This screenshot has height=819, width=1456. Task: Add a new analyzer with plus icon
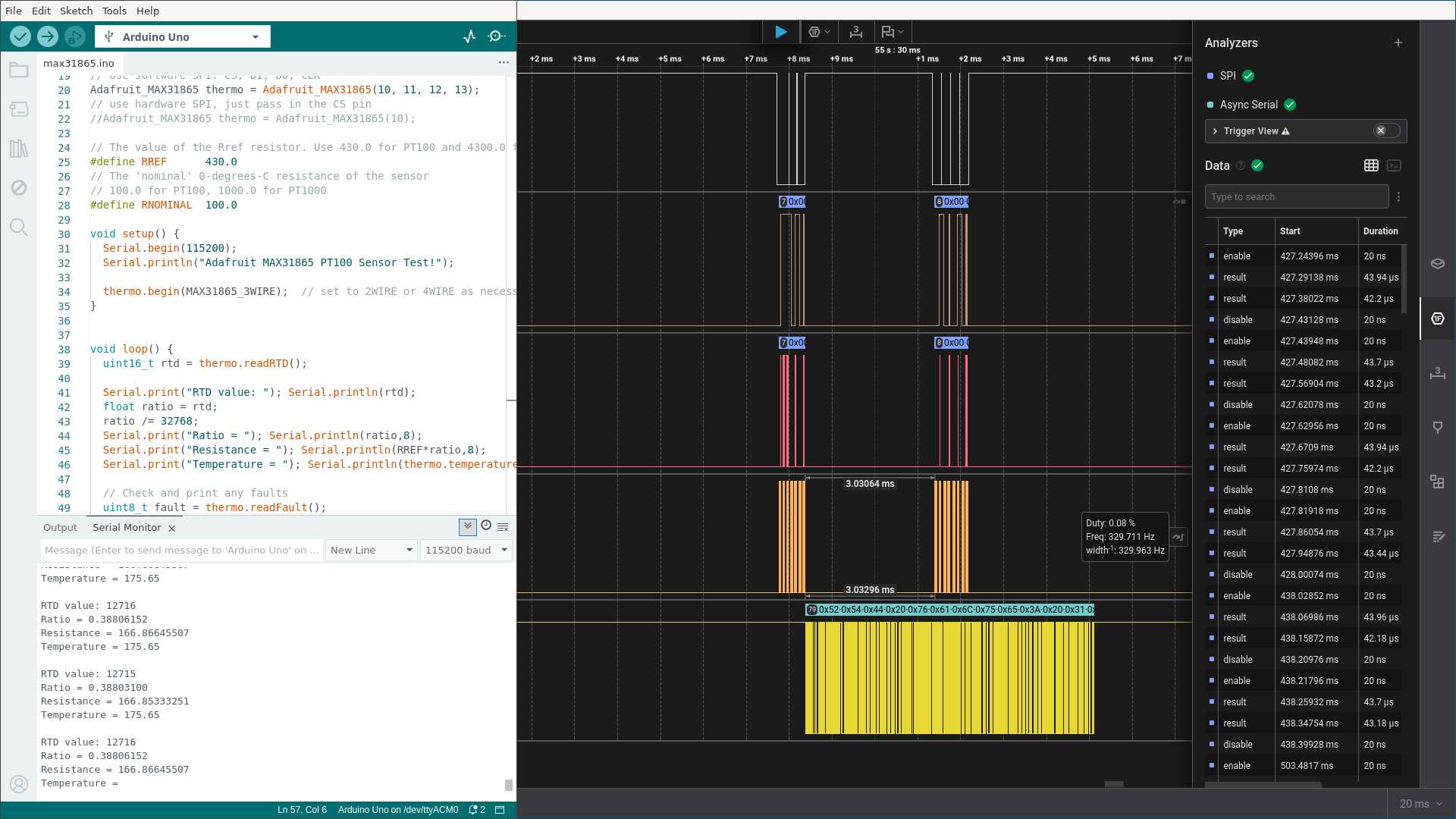[x=1398, y=43]
